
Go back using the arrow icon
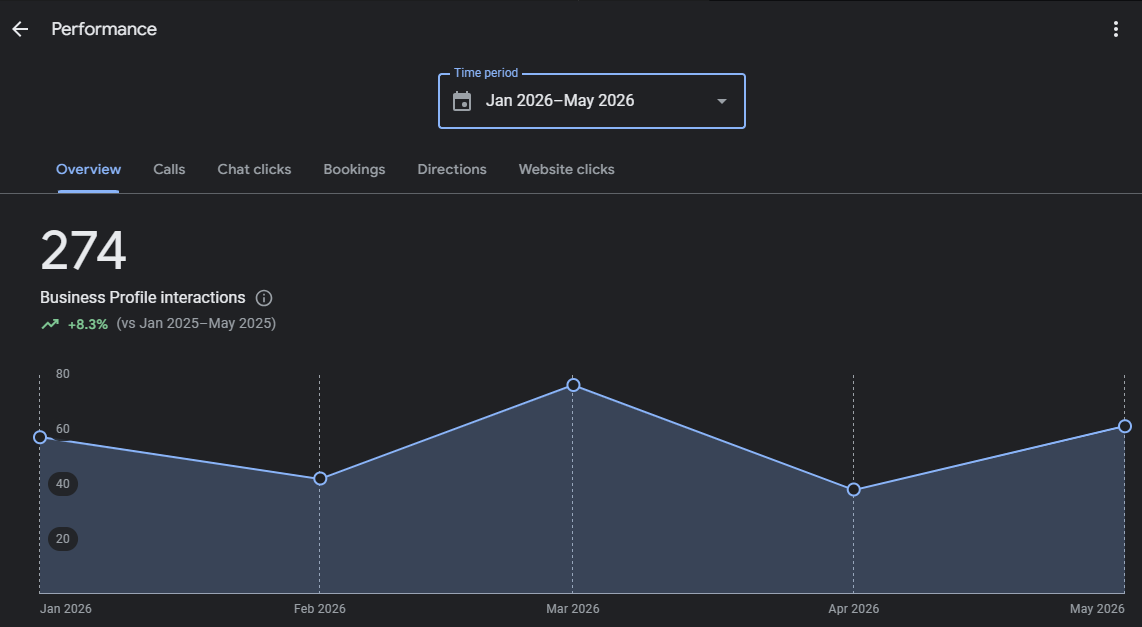pyautogui.click(x=20, y=29)
